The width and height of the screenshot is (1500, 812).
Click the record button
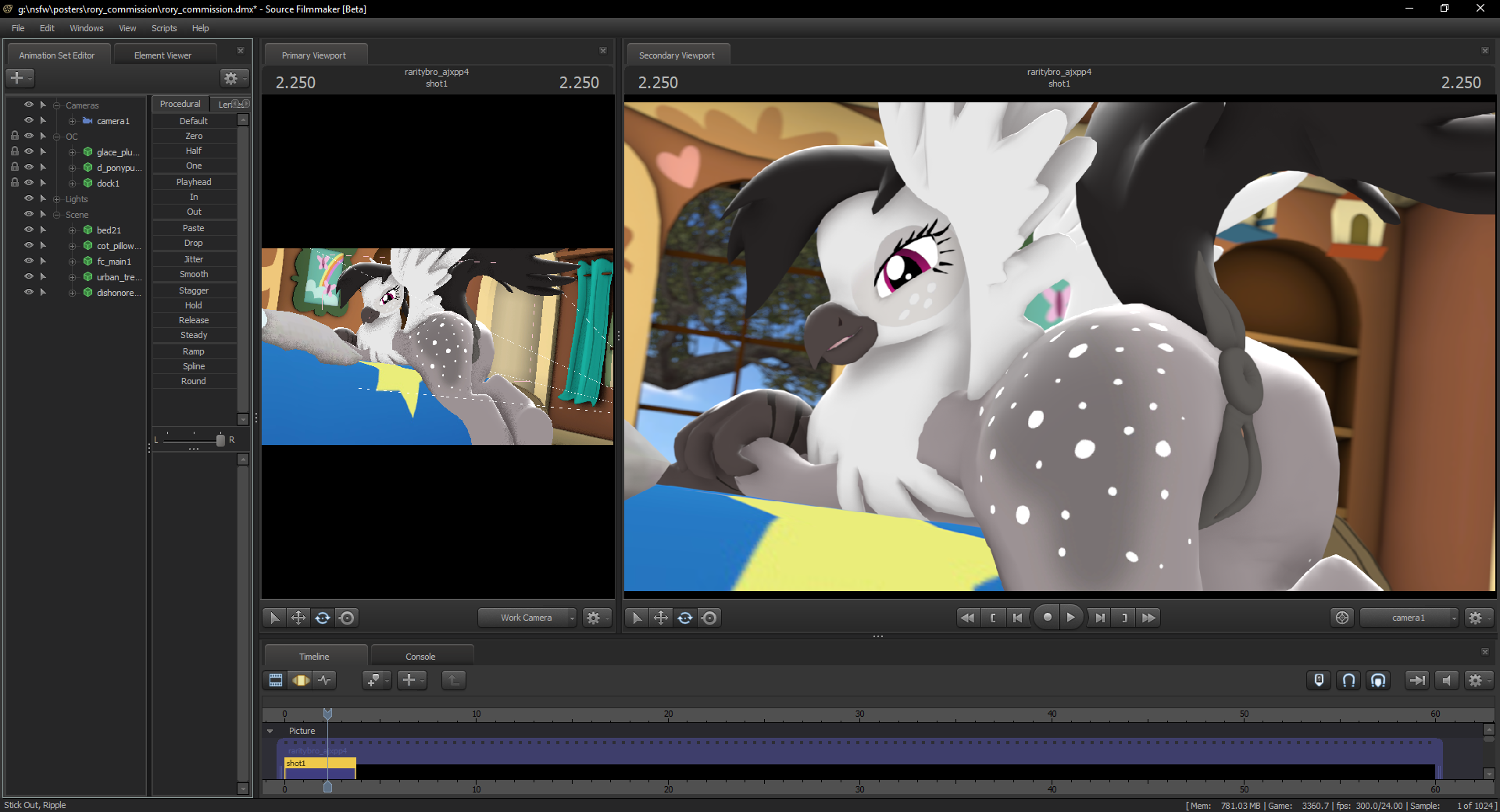(1047, 617)
